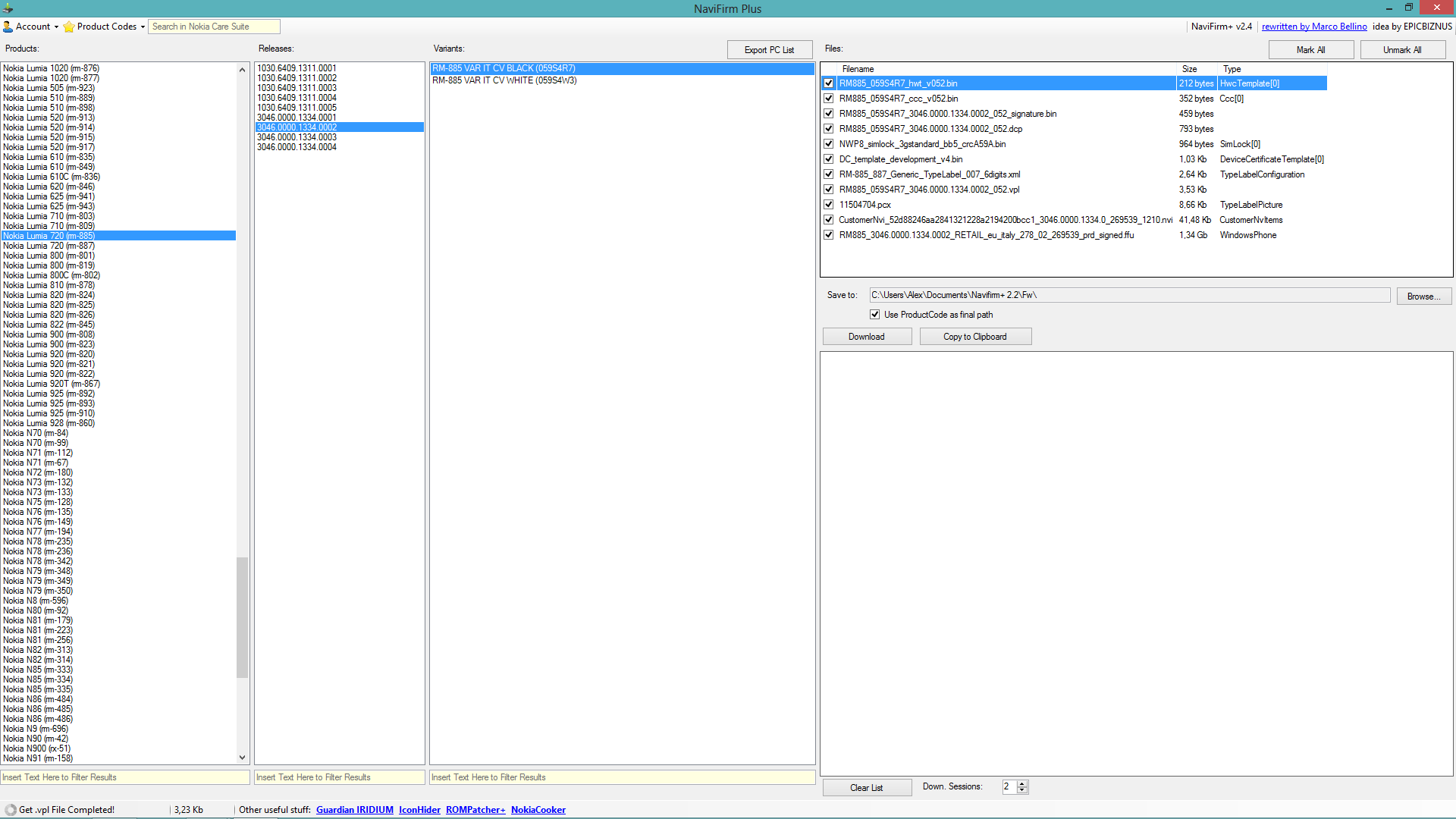This screenshot has height=819, width=1456.
Task: Click Products filter text box
Action: coord(125,777)
